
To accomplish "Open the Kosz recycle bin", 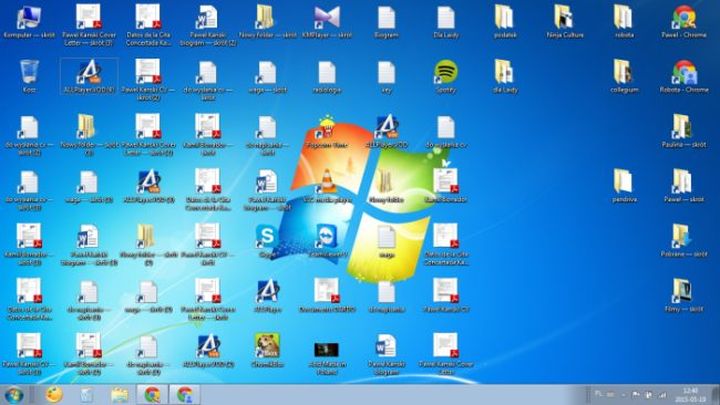I will pyautogui.click(x=29, y=76).
